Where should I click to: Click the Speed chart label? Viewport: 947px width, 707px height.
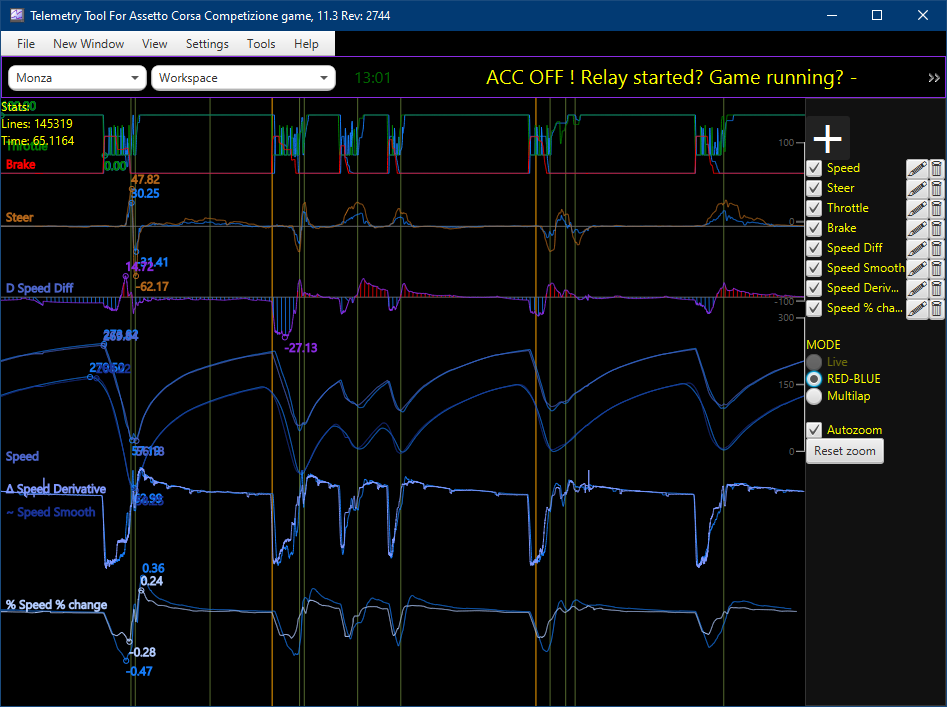click(x=22, y=456)
